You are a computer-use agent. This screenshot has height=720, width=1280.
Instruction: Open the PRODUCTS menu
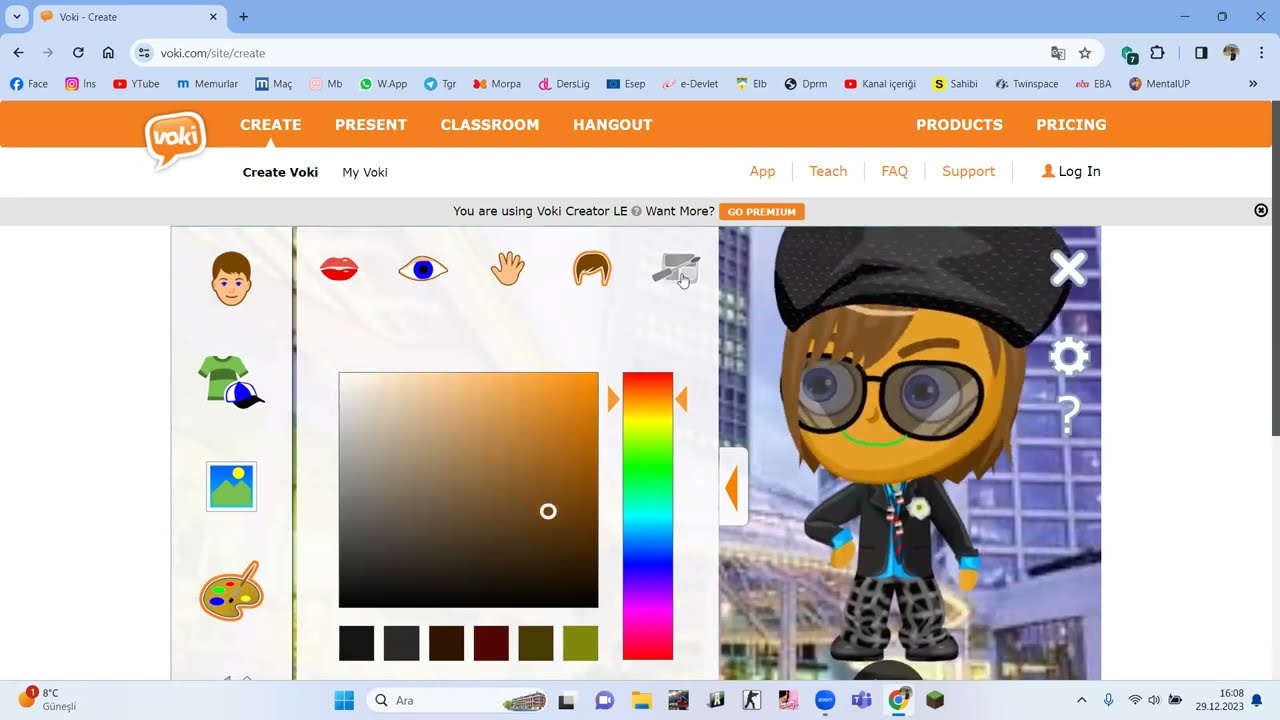[x=959, y=125]
